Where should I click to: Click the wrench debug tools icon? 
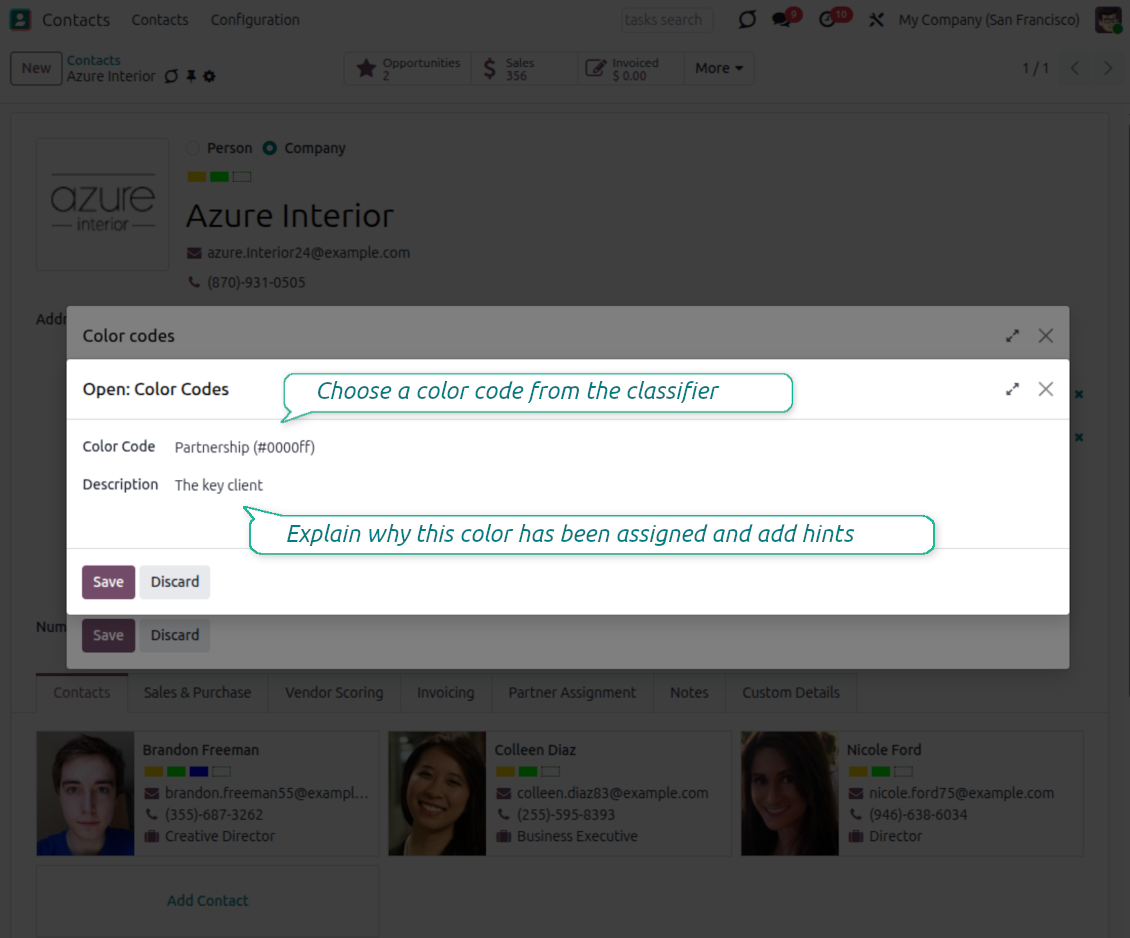pyautogui.click(x=876, y=20)
